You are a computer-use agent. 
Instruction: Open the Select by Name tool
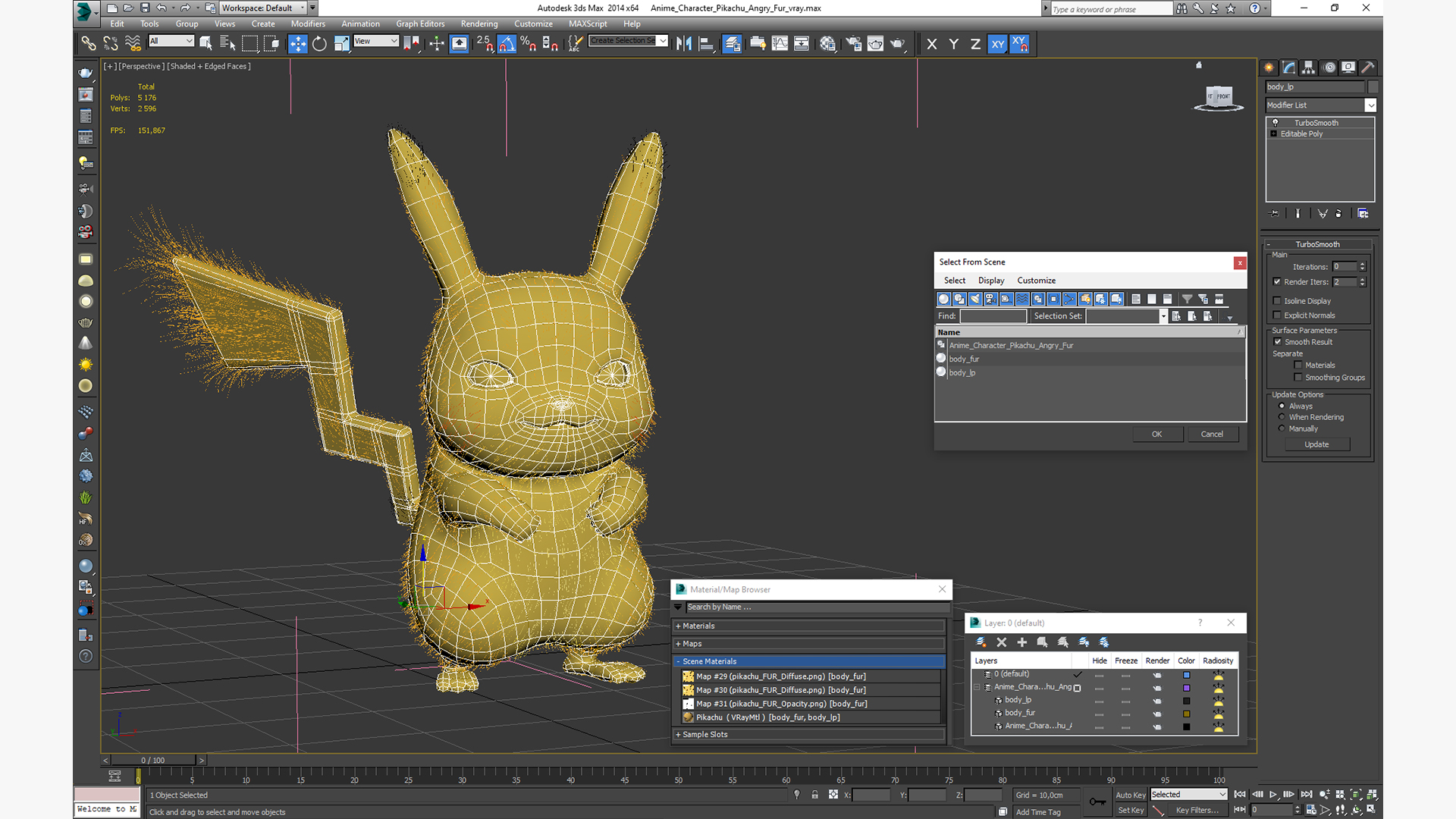point(227,44)
